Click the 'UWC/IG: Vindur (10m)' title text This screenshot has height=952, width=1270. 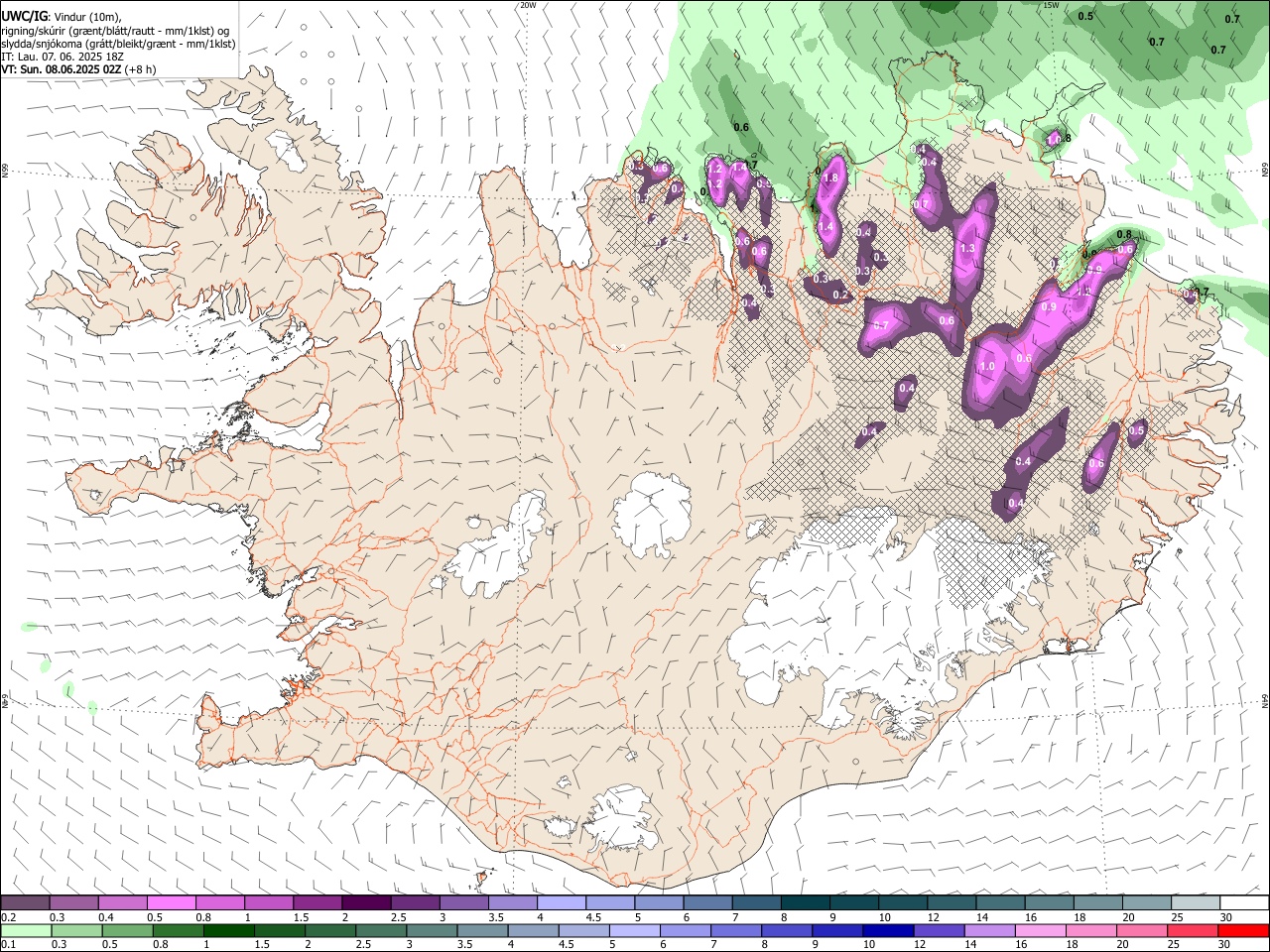[61, 17]
